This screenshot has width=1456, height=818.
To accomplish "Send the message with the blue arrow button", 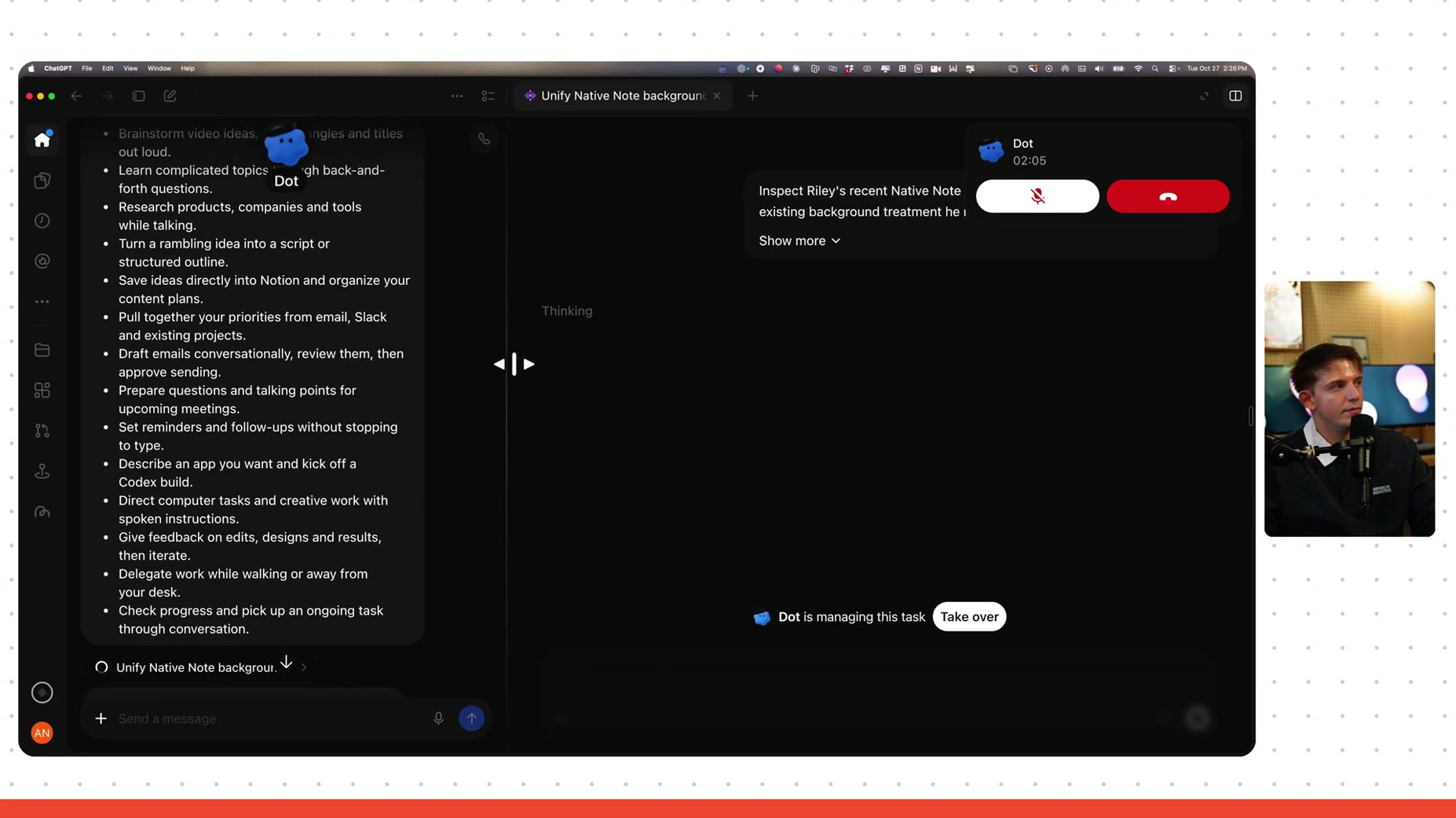I will [x=471, y=718].
